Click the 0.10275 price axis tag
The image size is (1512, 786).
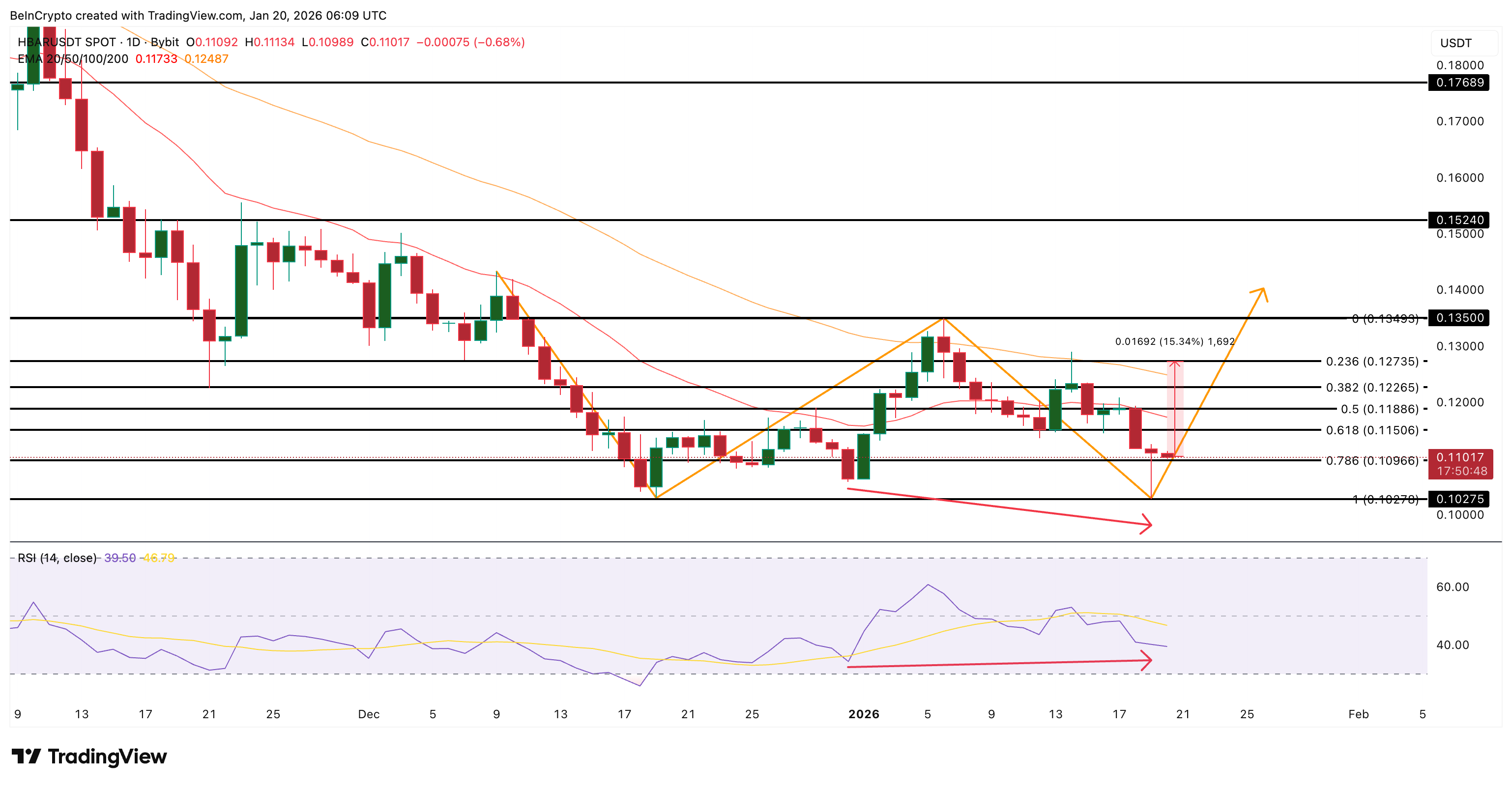(1459, 499)
